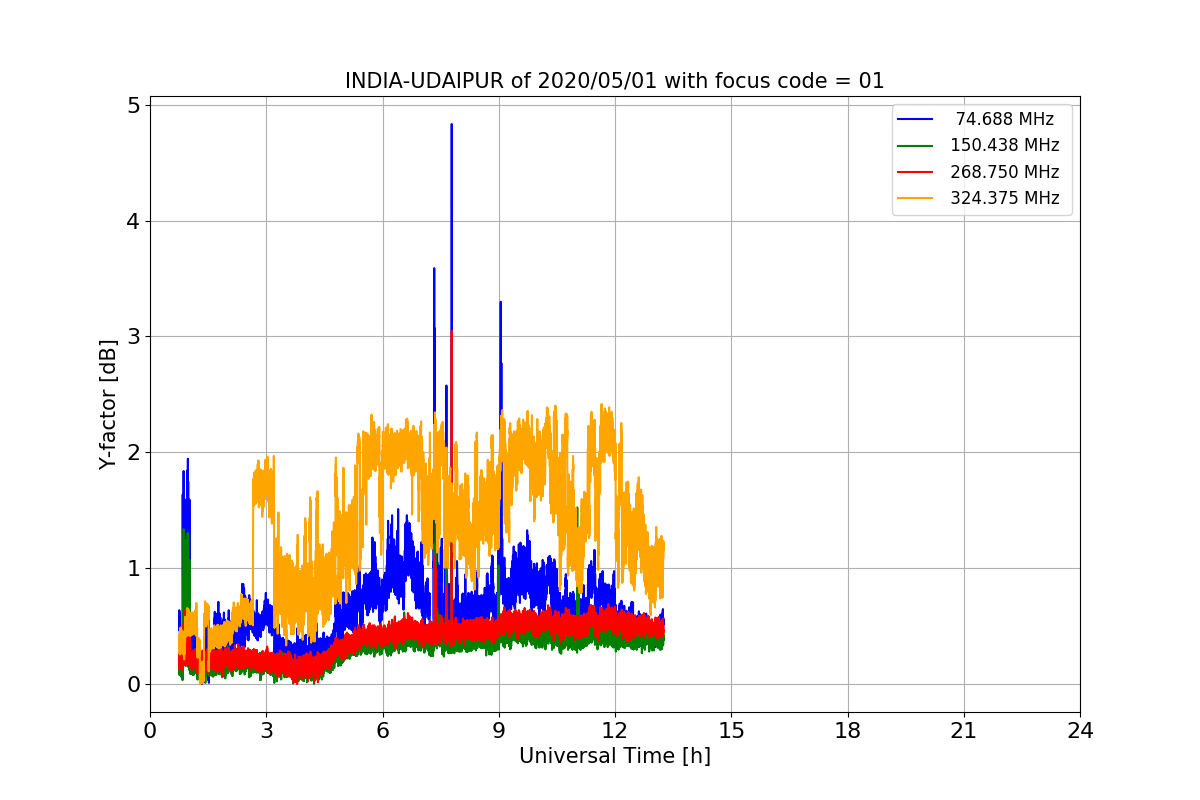Screen dimensions: 1200x800
Task: Click the '150.438 MHz' legend label
Action: click(1005, 145)
